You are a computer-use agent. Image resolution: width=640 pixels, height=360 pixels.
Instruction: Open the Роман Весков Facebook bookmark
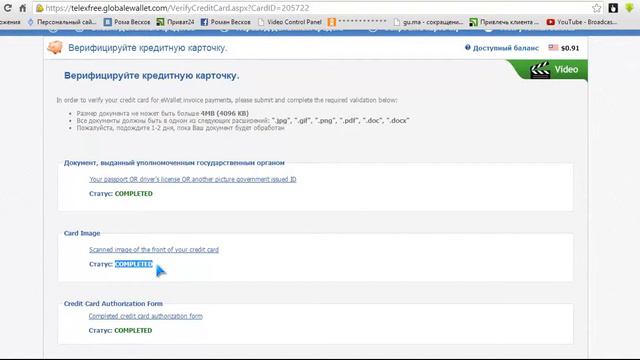point(225,22)
